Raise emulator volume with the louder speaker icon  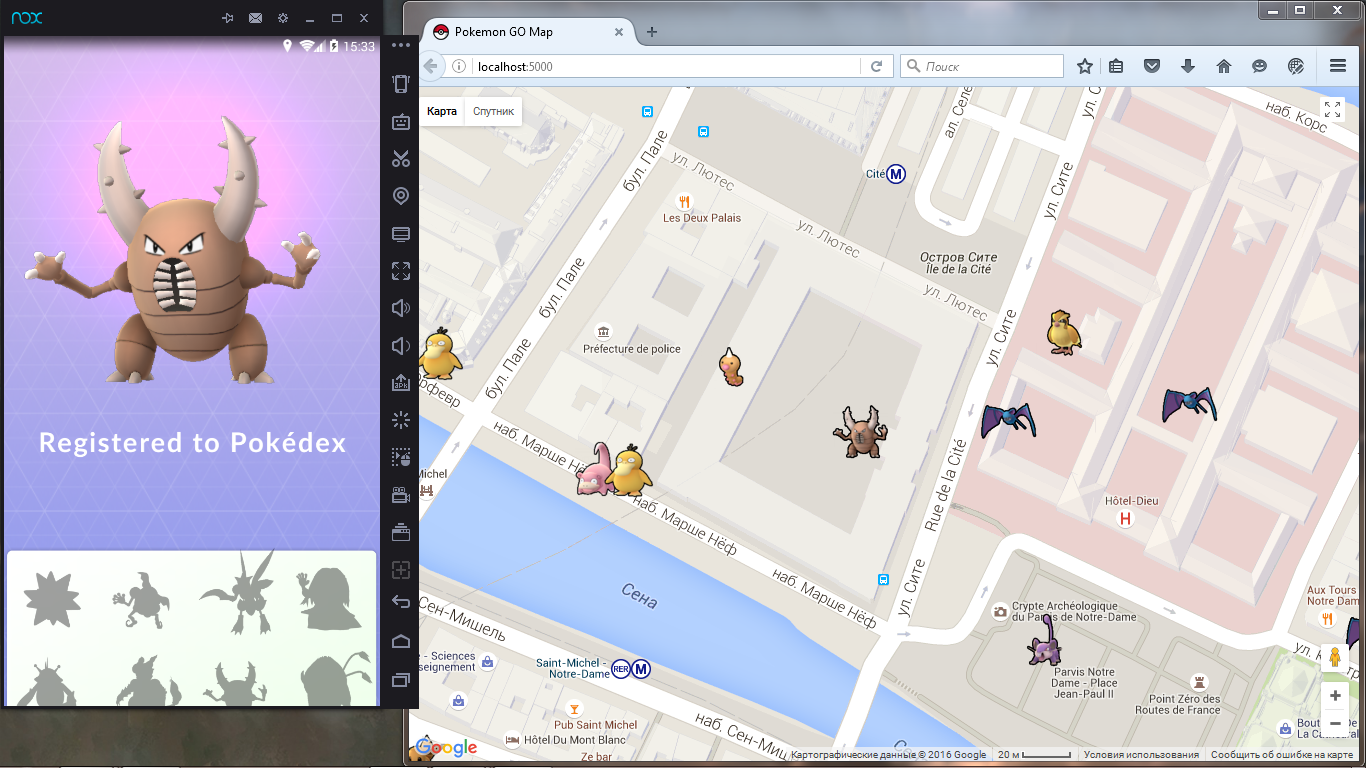401,308
